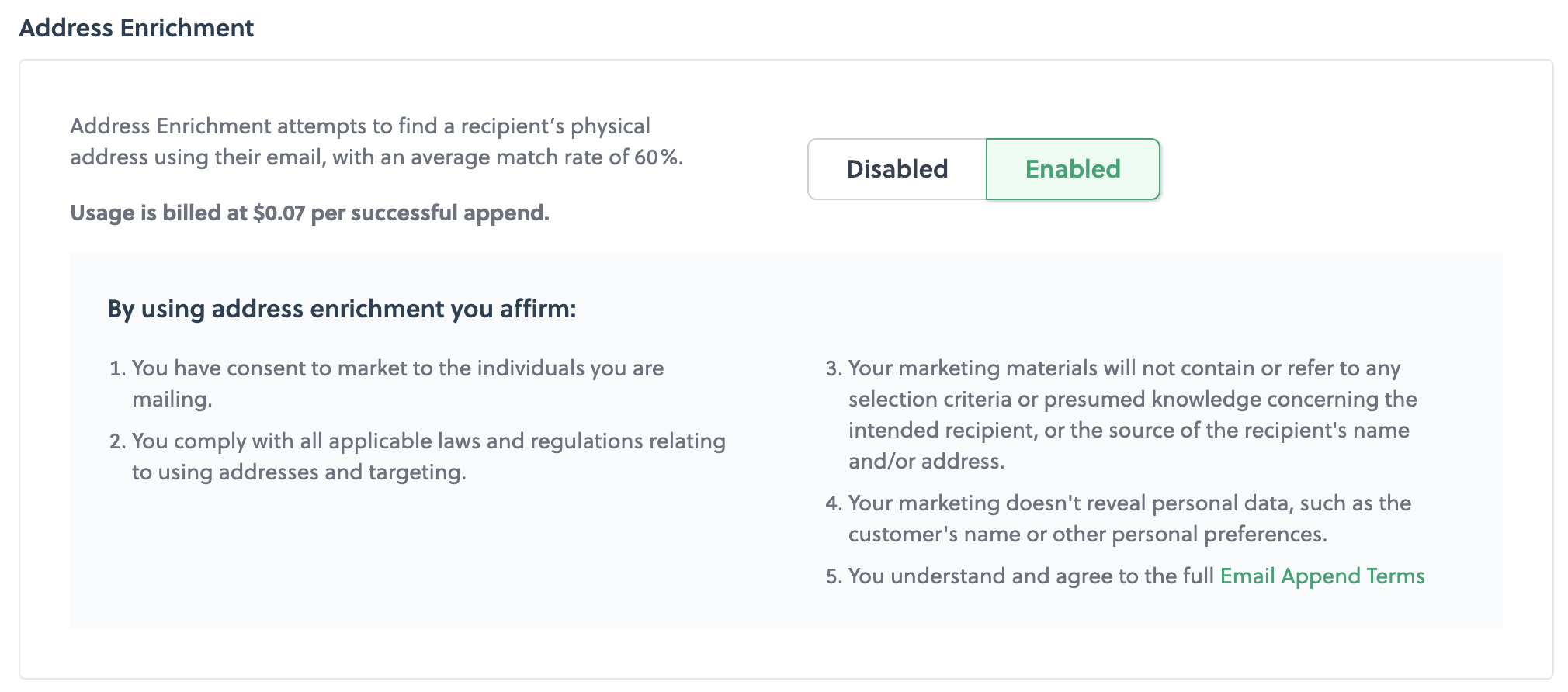This screenshot has width=1568, height=692.
Task: Click the "Usage is billed" pricing note
Action: pyautogui.click(x=310, y=213)
